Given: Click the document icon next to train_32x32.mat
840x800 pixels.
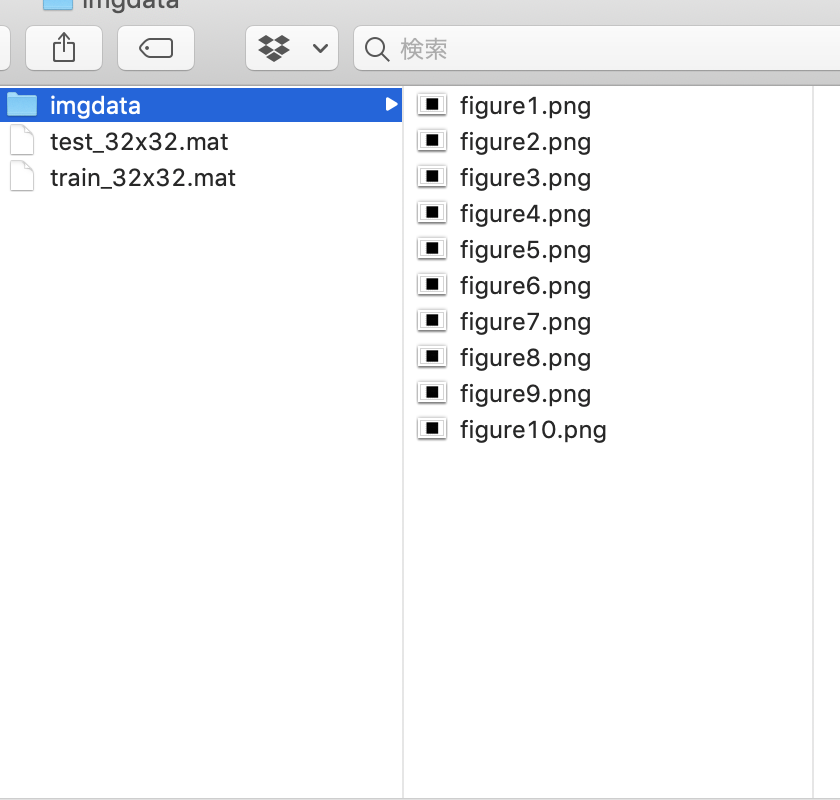Looking at the screenshot, I should click(x=22, y=176).
